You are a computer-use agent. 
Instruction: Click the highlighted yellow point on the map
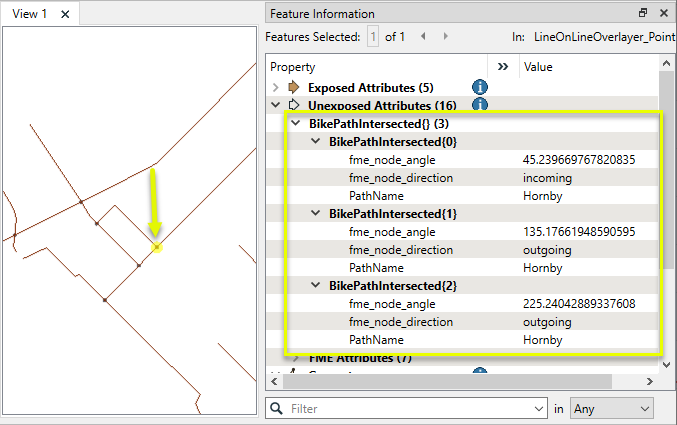pyautogui.click(x=156, y=246)
